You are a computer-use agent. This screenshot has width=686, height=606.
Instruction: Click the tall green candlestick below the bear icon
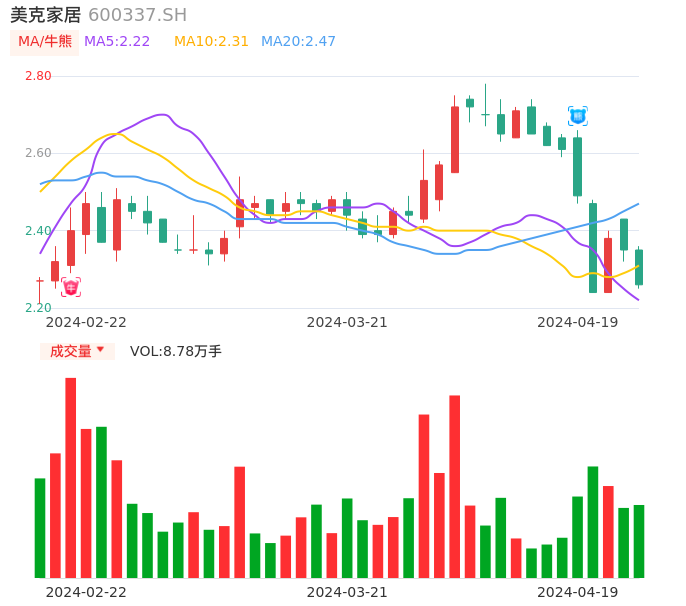(578, 167)
